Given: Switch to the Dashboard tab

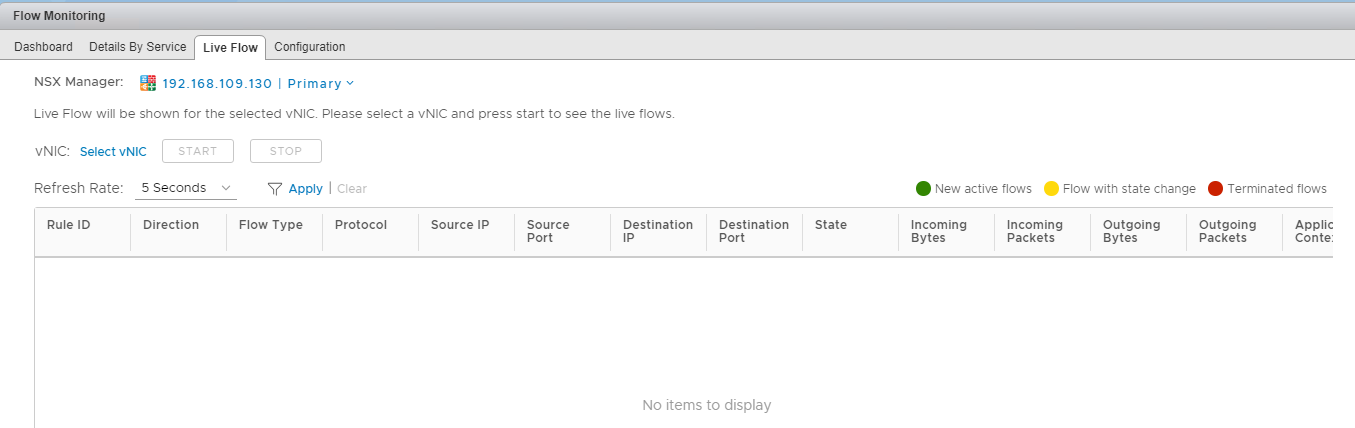Looking at the screenshot, I should 43,47.
